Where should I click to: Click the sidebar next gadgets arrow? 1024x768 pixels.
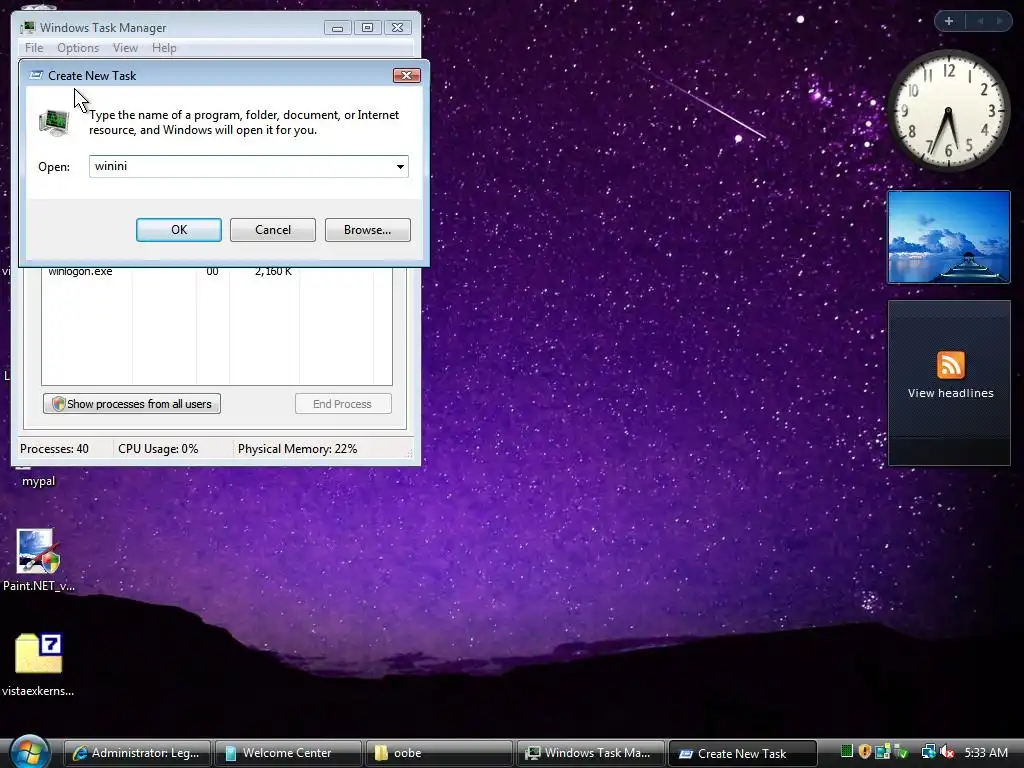pyautogui.click(x=999, y=21)
